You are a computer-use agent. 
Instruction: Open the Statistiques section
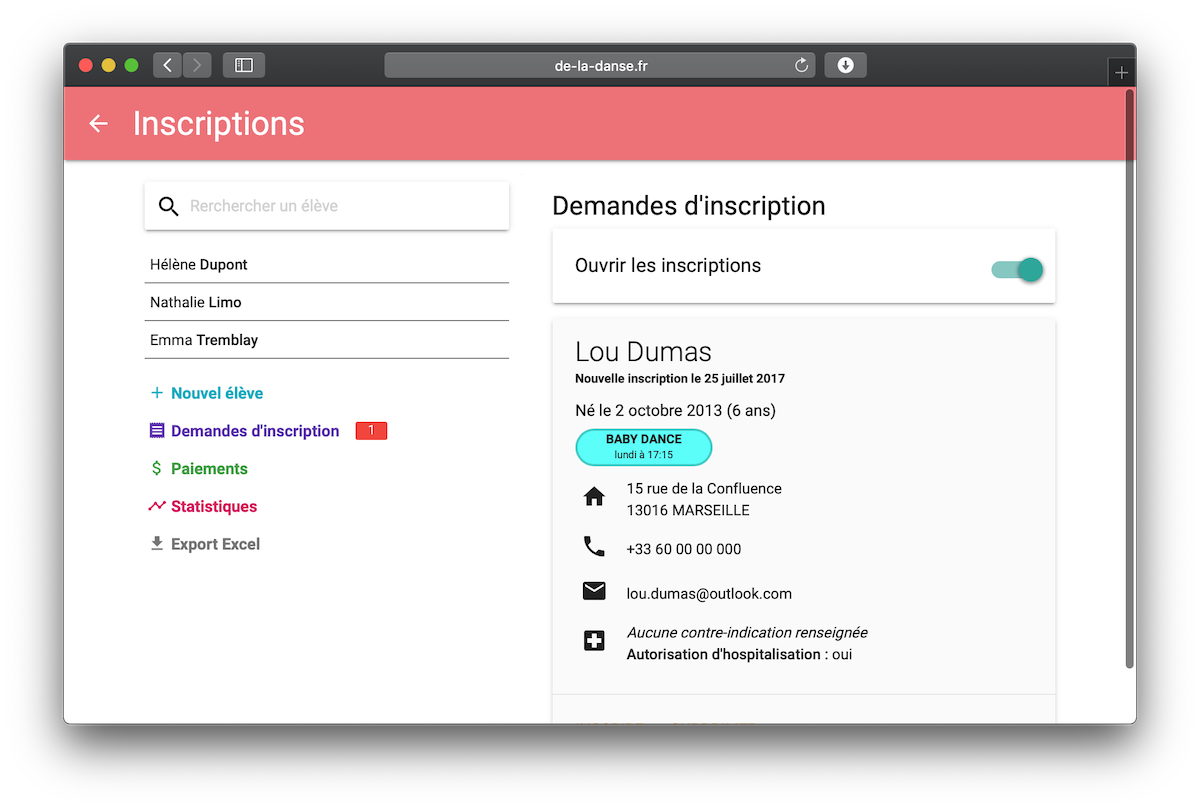213,507
